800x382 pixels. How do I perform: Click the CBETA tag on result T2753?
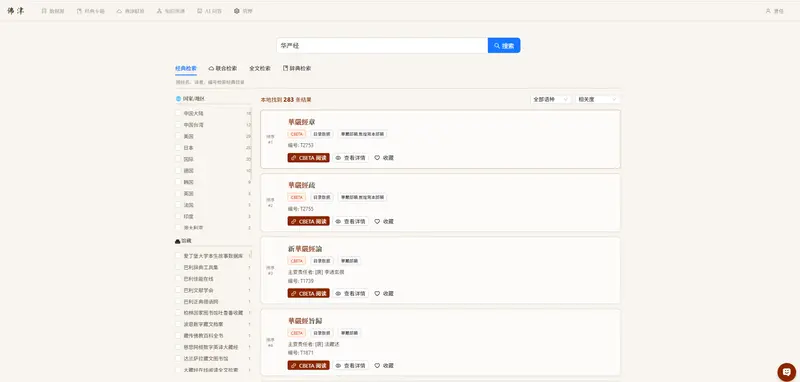click(x=296, y=134)
